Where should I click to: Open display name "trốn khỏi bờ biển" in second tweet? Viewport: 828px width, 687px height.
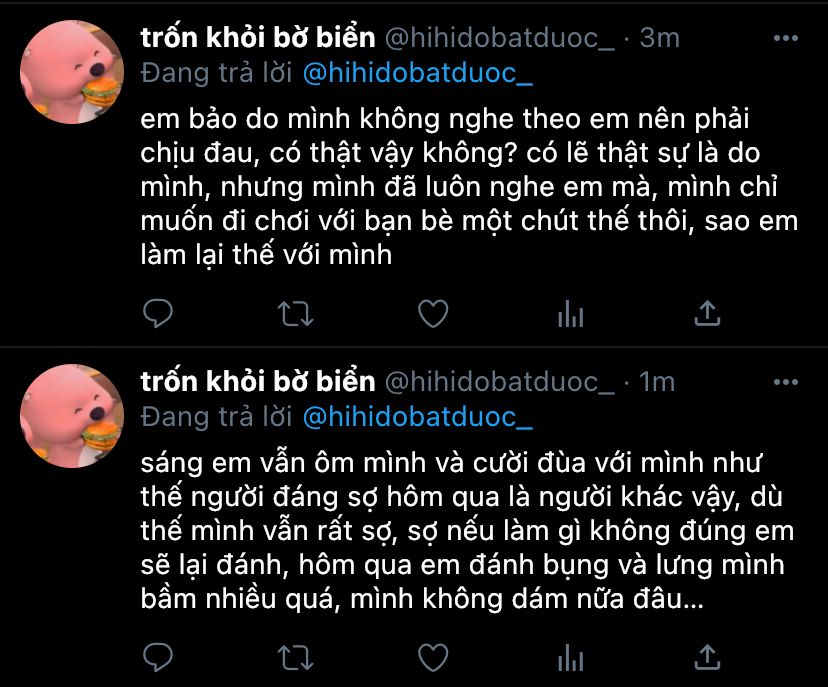click(x=258, y=381)
